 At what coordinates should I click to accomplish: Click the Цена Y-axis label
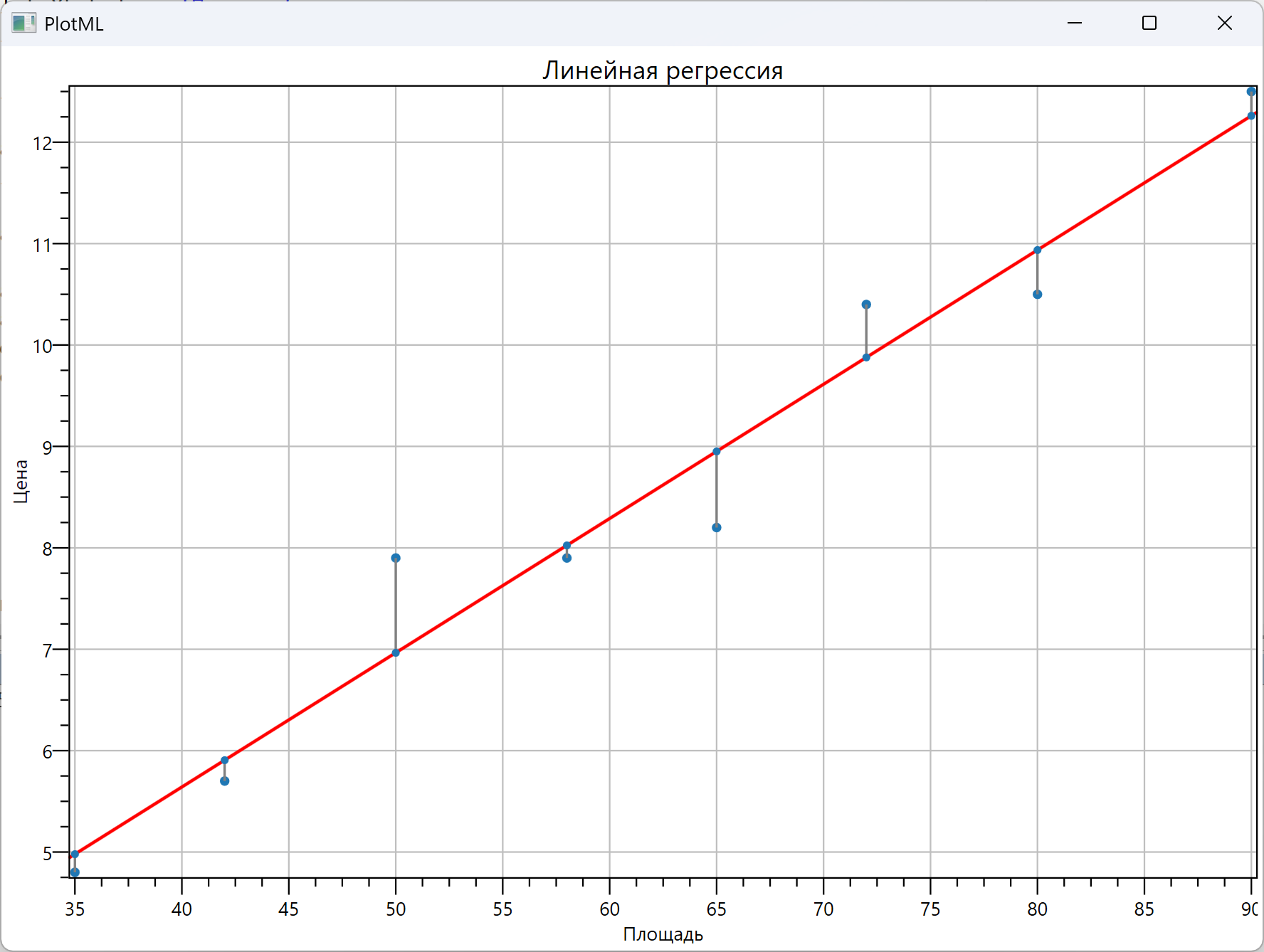pyautogui.click(x=21, y=481)
